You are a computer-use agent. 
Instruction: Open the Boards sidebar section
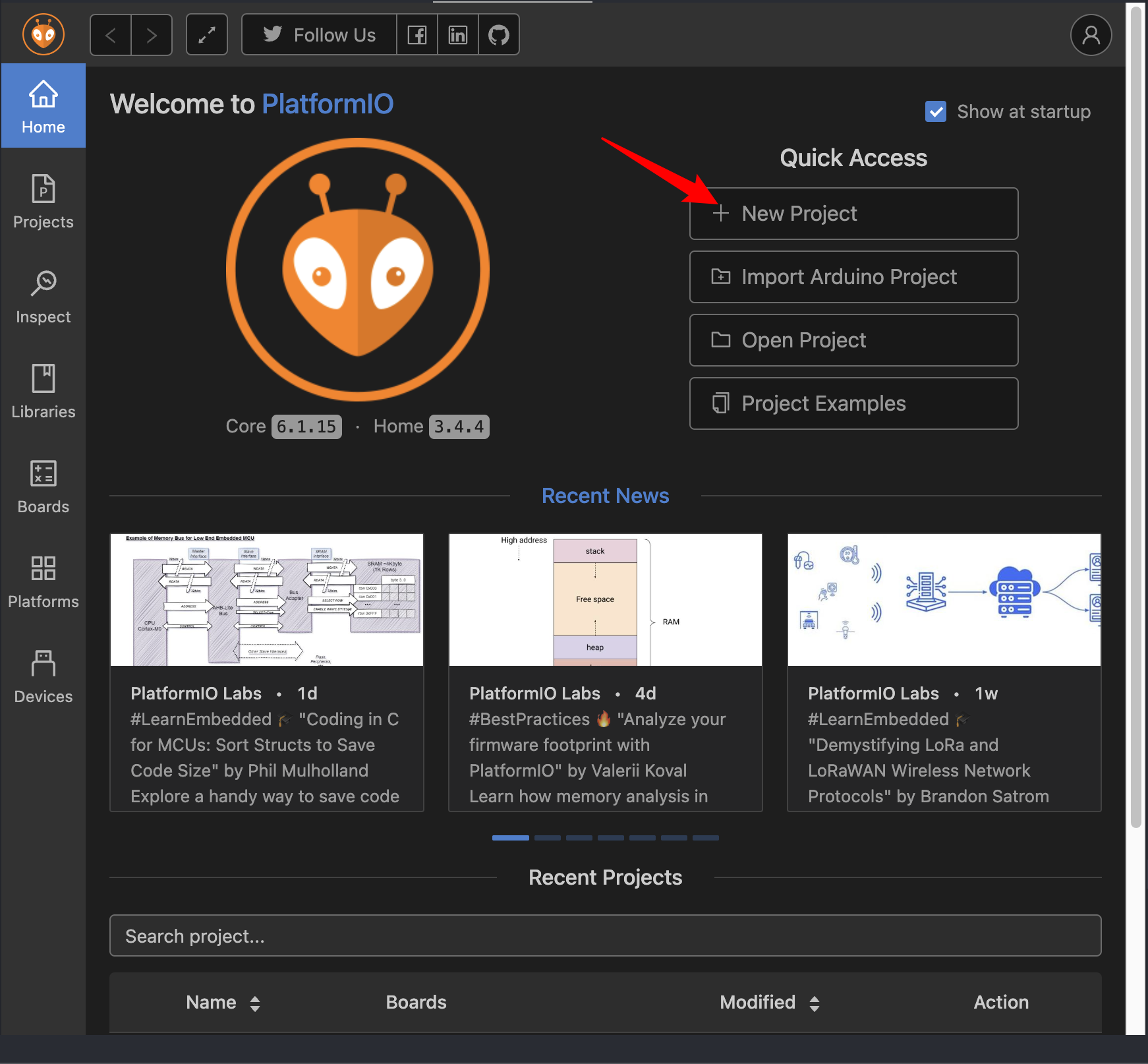tap(43, 487)
